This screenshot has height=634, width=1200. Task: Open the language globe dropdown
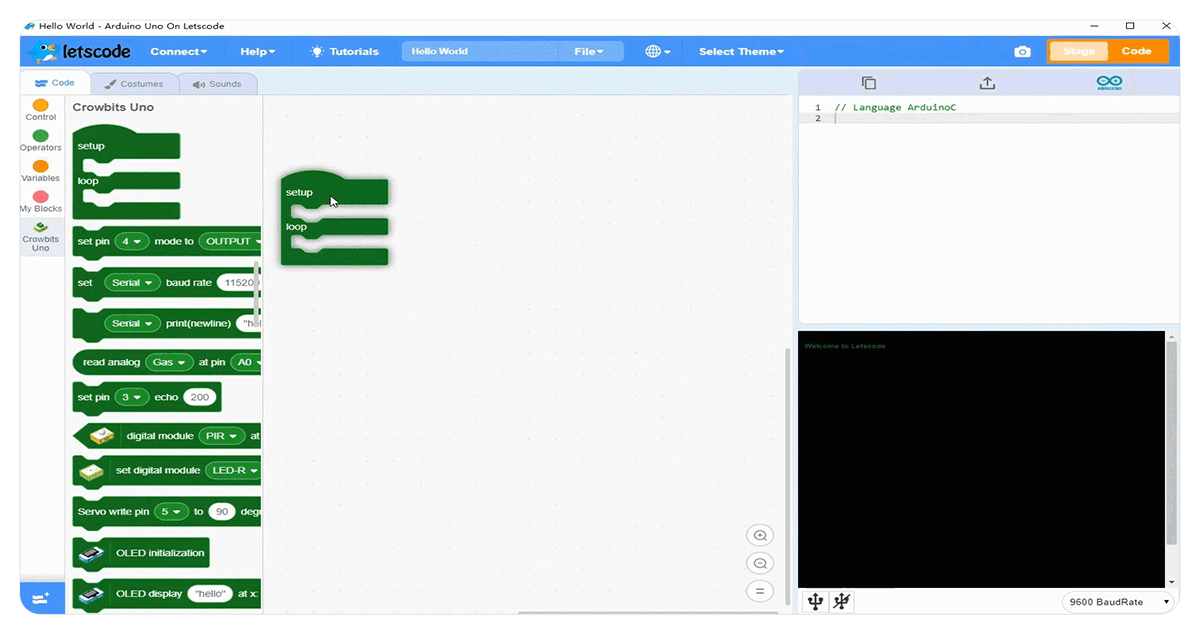tap(658, 51)
